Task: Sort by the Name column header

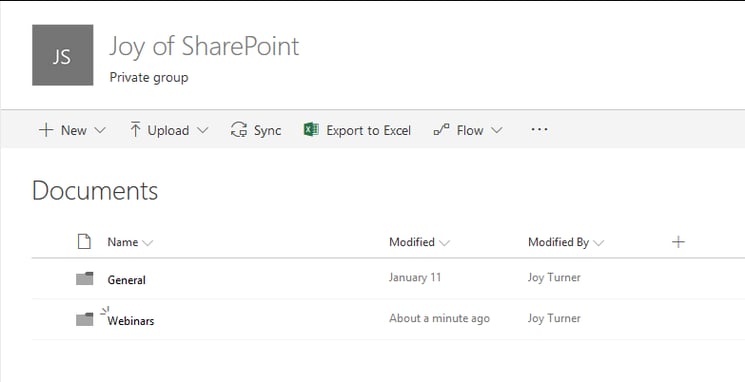Action: pos(123,242)
